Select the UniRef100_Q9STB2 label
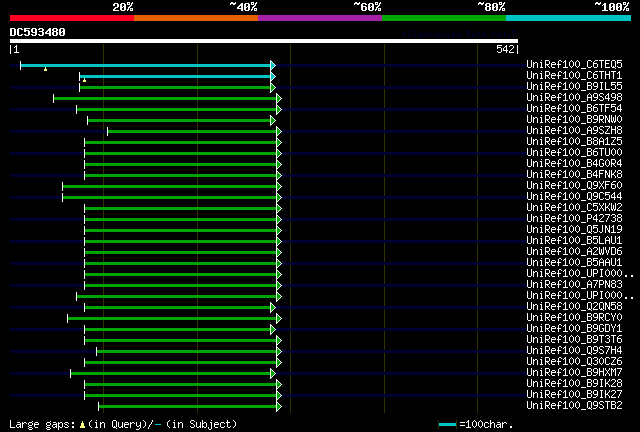 pos(574,406)
